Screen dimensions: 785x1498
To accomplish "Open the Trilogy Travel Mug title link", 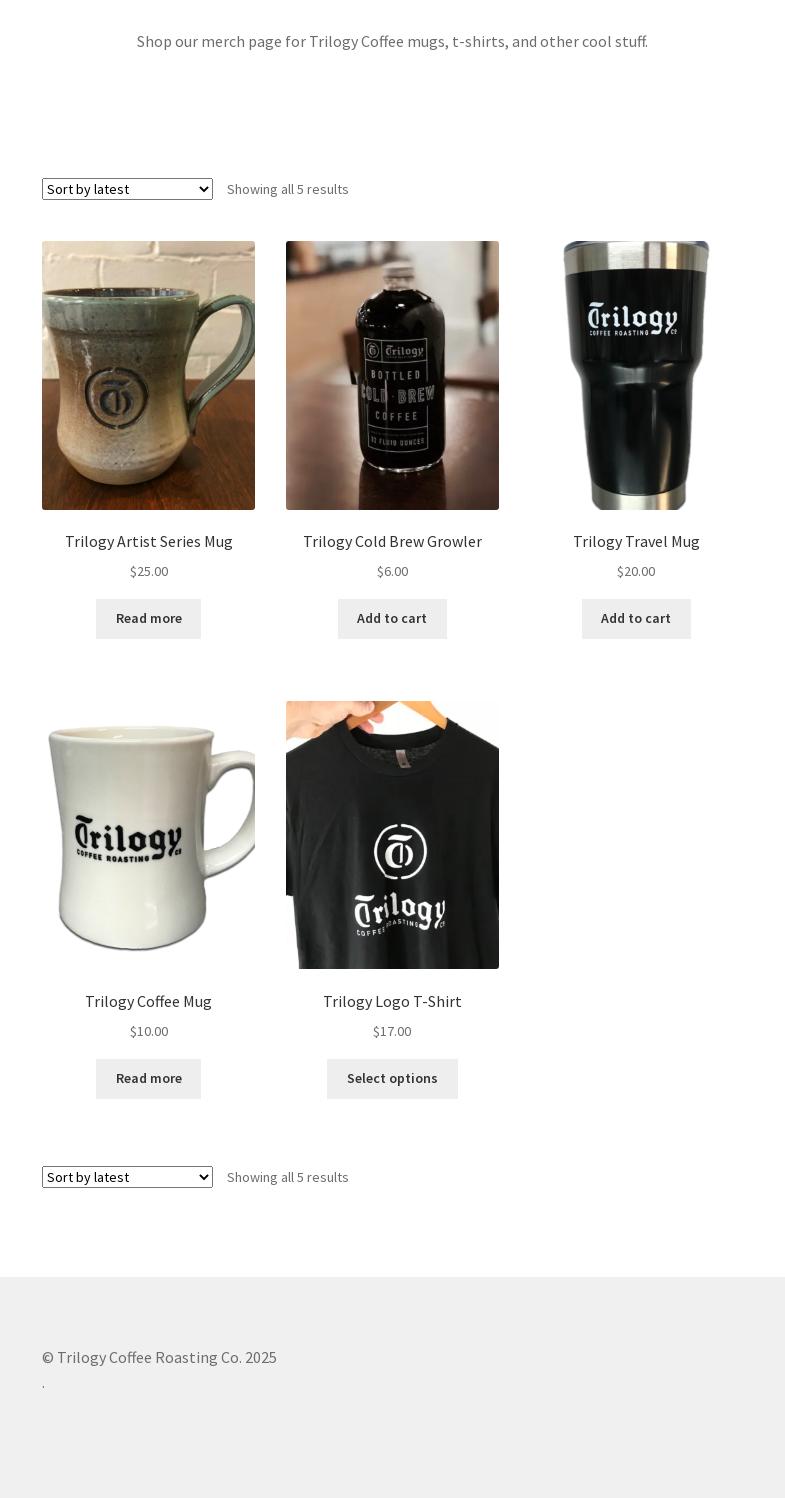I will [x=636, y=541].
